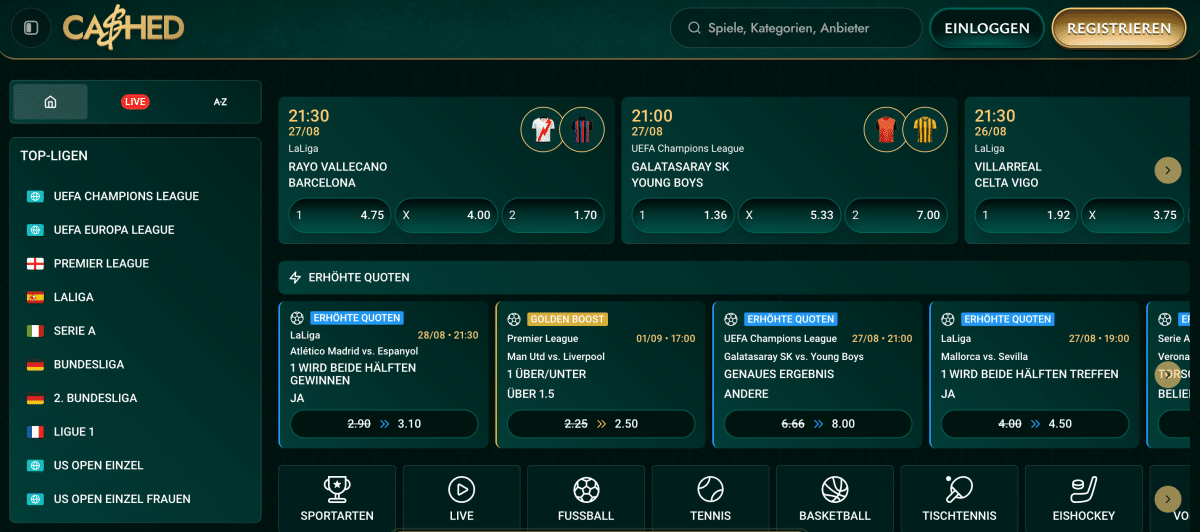Open UEFA Champions League league
The width and height of the screenshot is (1200, 532).
[126, 196]
